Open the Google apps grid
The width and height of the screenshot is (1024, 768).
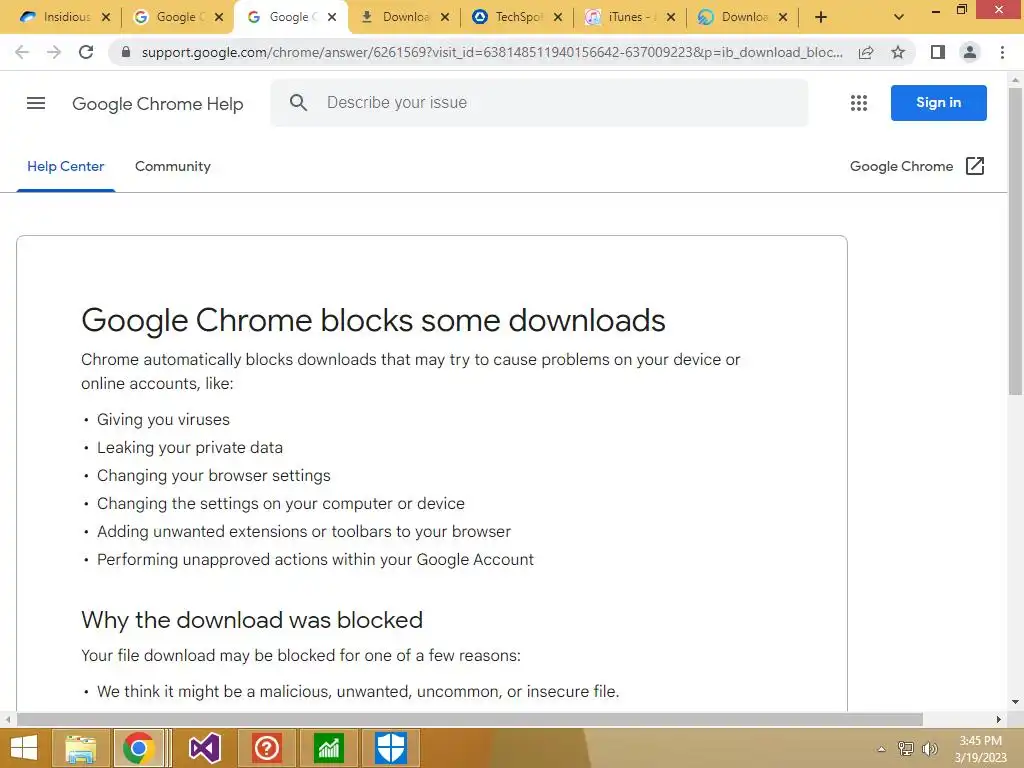(x=859, y=103)
